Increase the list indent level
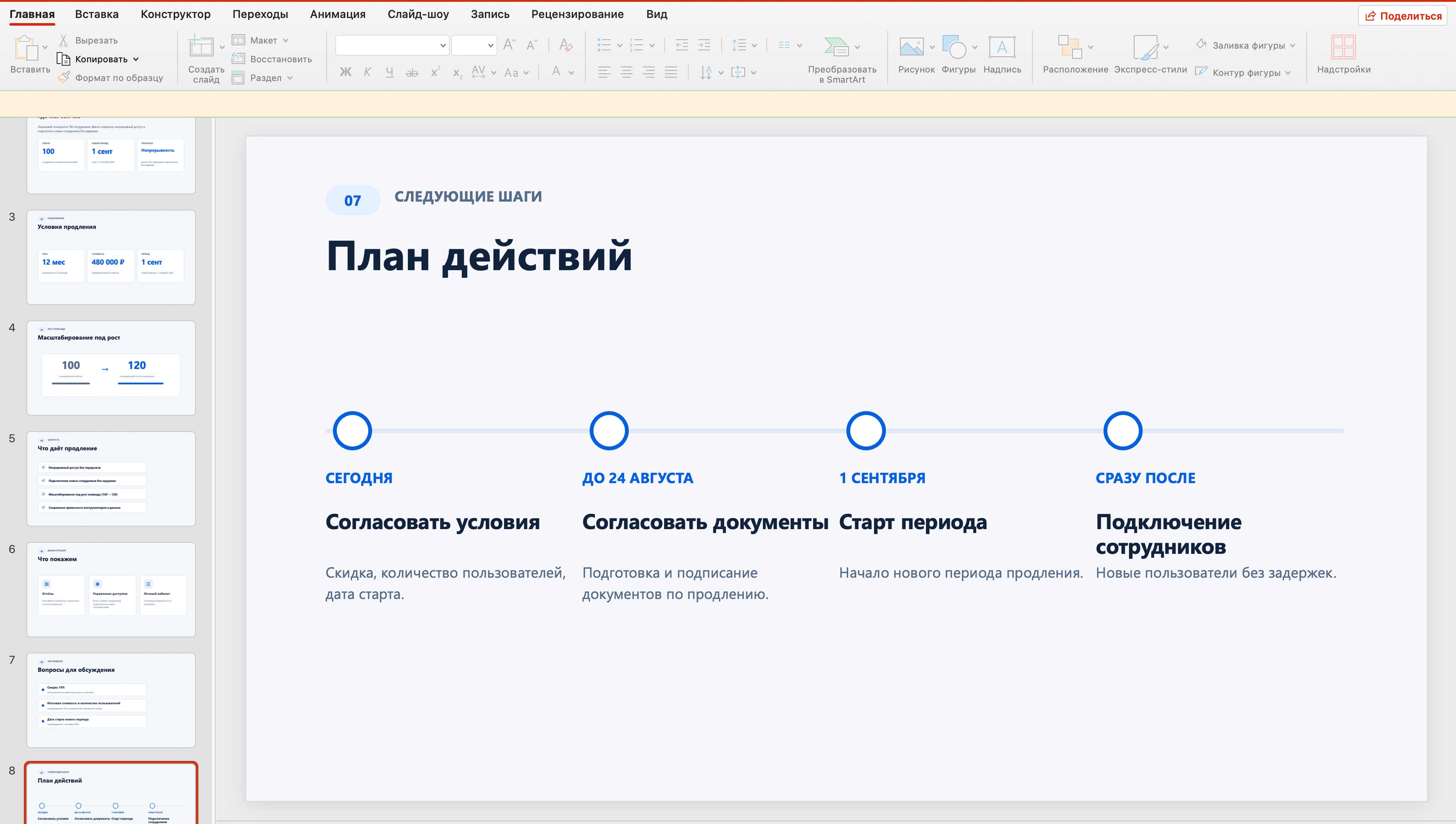The image size is (1456, 824). click(x=704, y=45)
